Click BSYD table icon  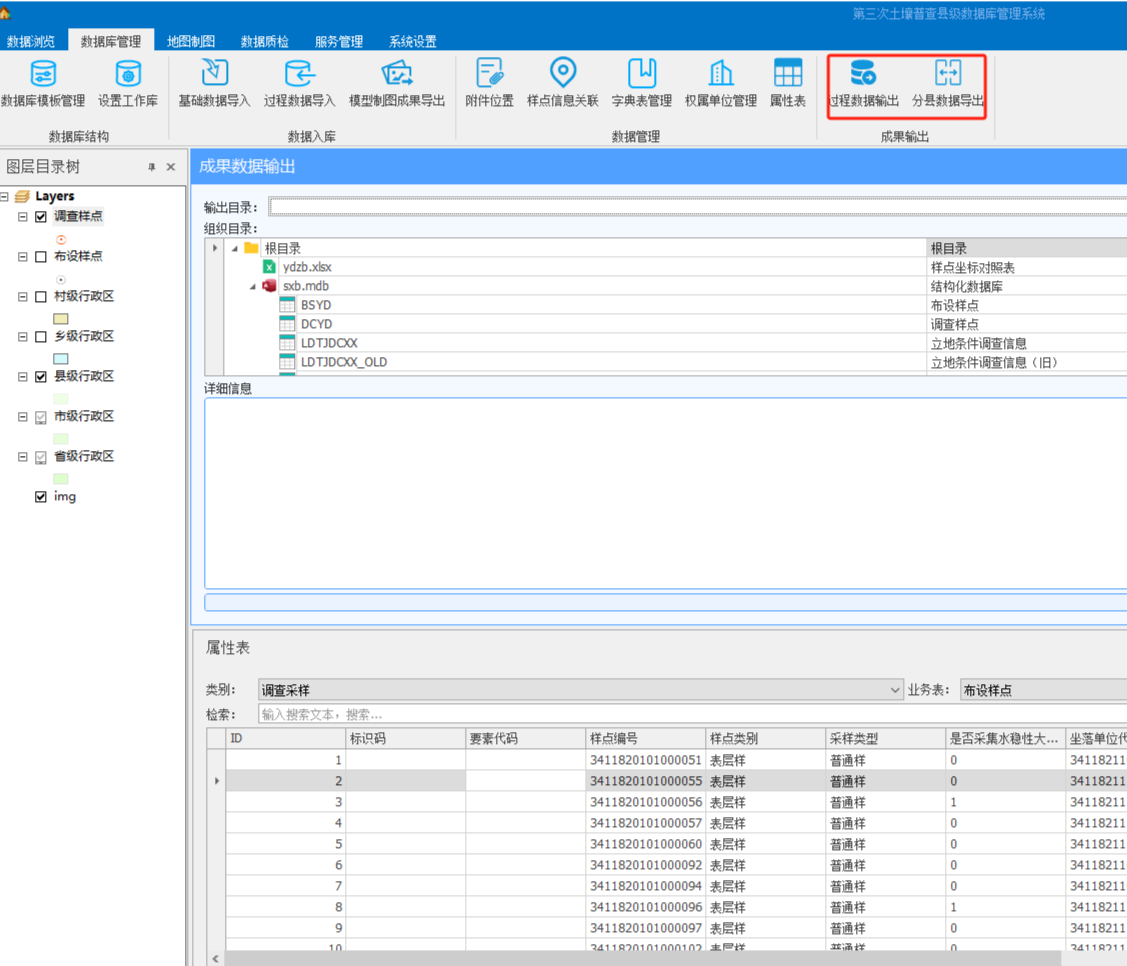(x=288, y=305)
